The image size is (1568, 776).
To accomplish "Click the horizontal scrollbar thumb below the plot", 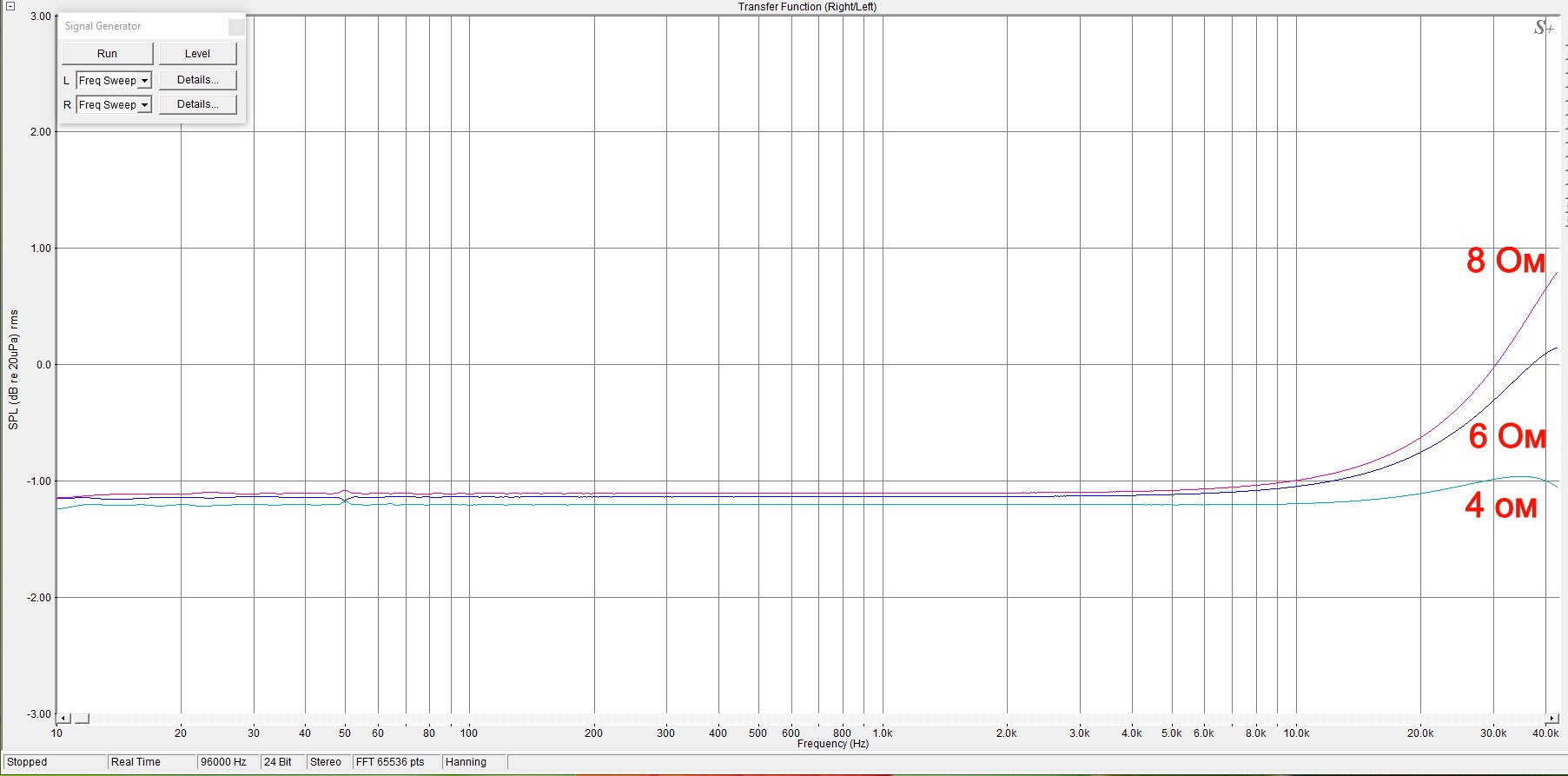I will [82, 719].
